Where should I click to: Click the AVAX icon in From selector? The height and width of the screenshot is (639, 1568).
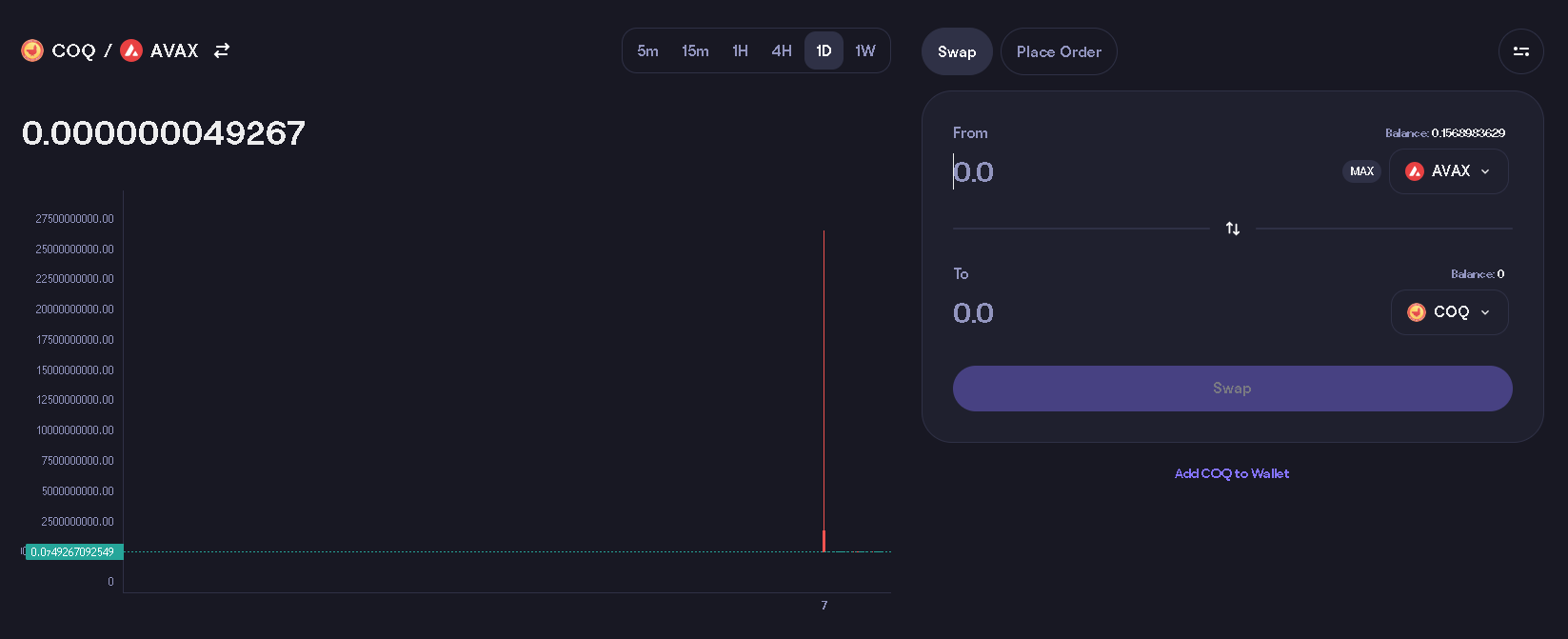(1415, 171)
